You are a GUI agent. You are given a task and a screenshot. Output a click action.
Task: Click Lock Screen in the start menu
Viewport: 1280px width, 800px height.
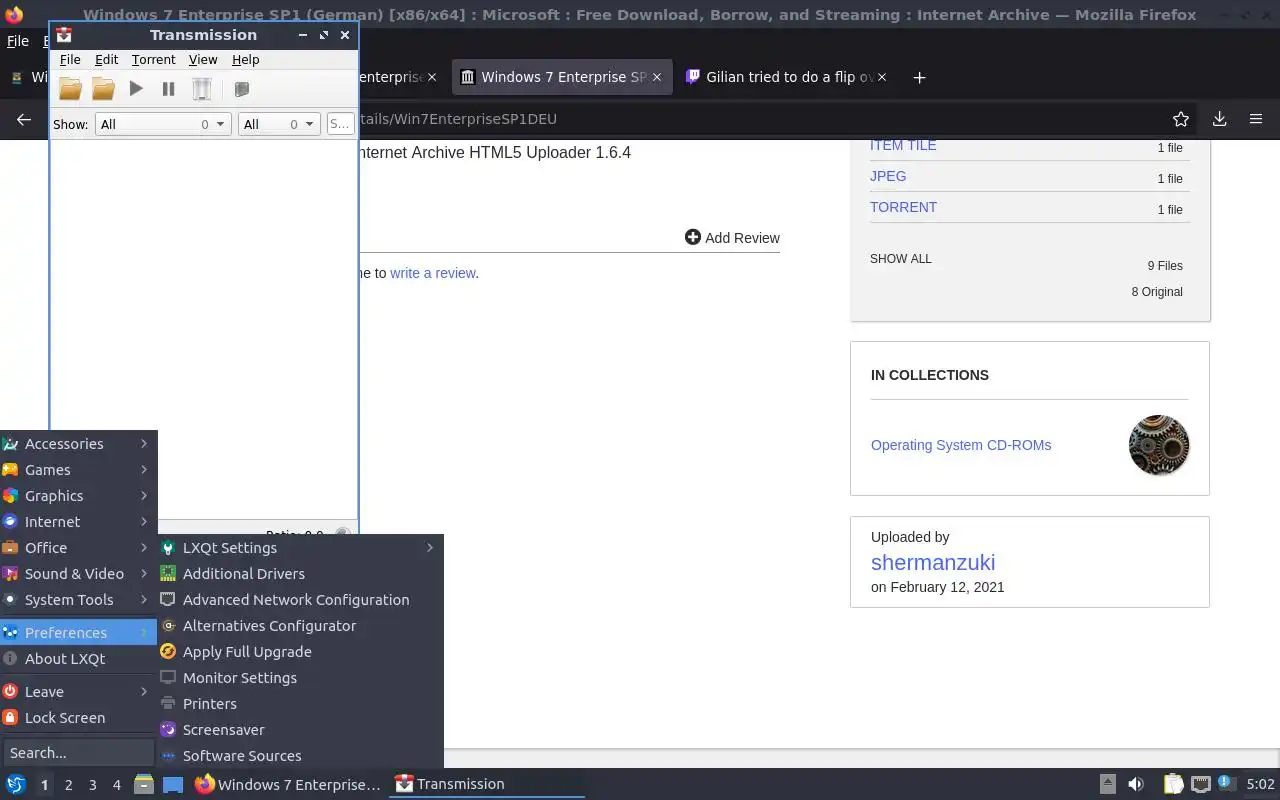click(x=78, y=718)
